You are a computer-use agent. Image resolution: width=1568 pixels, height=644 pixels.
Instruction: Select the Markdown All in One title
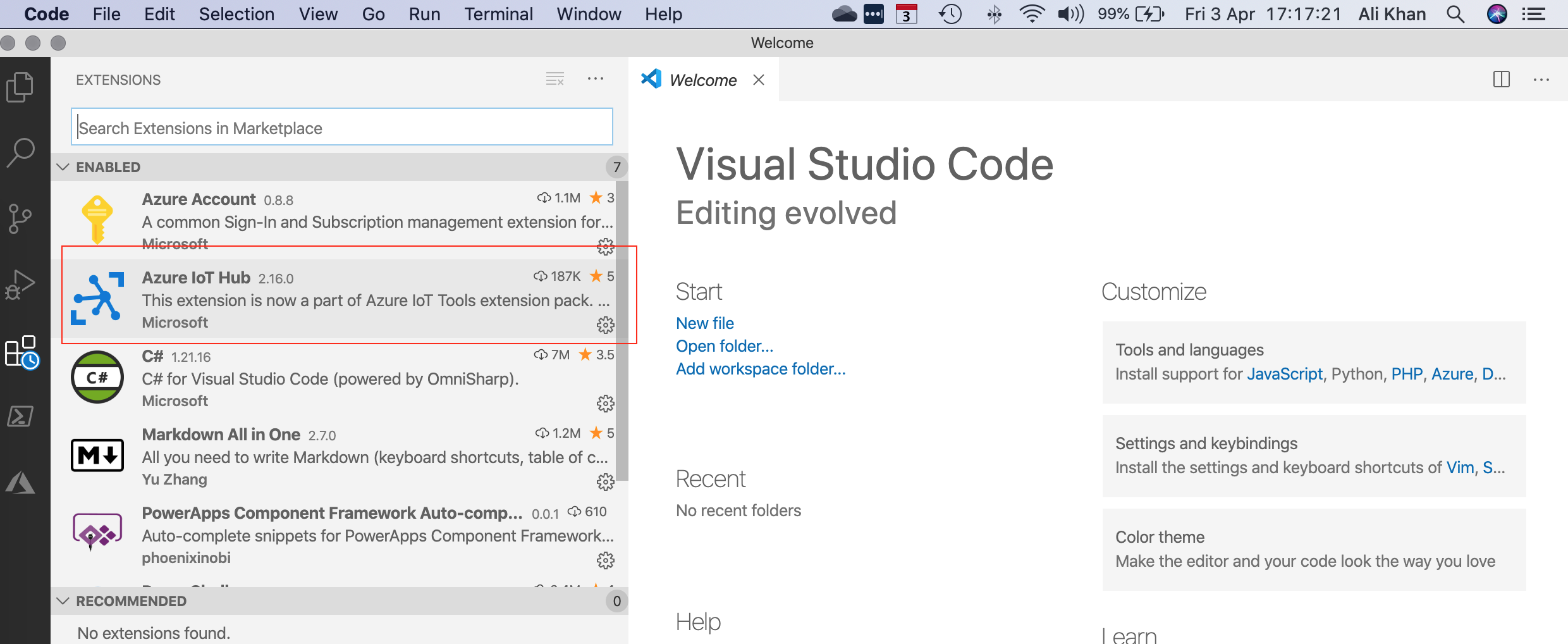(x=221, y=435)
